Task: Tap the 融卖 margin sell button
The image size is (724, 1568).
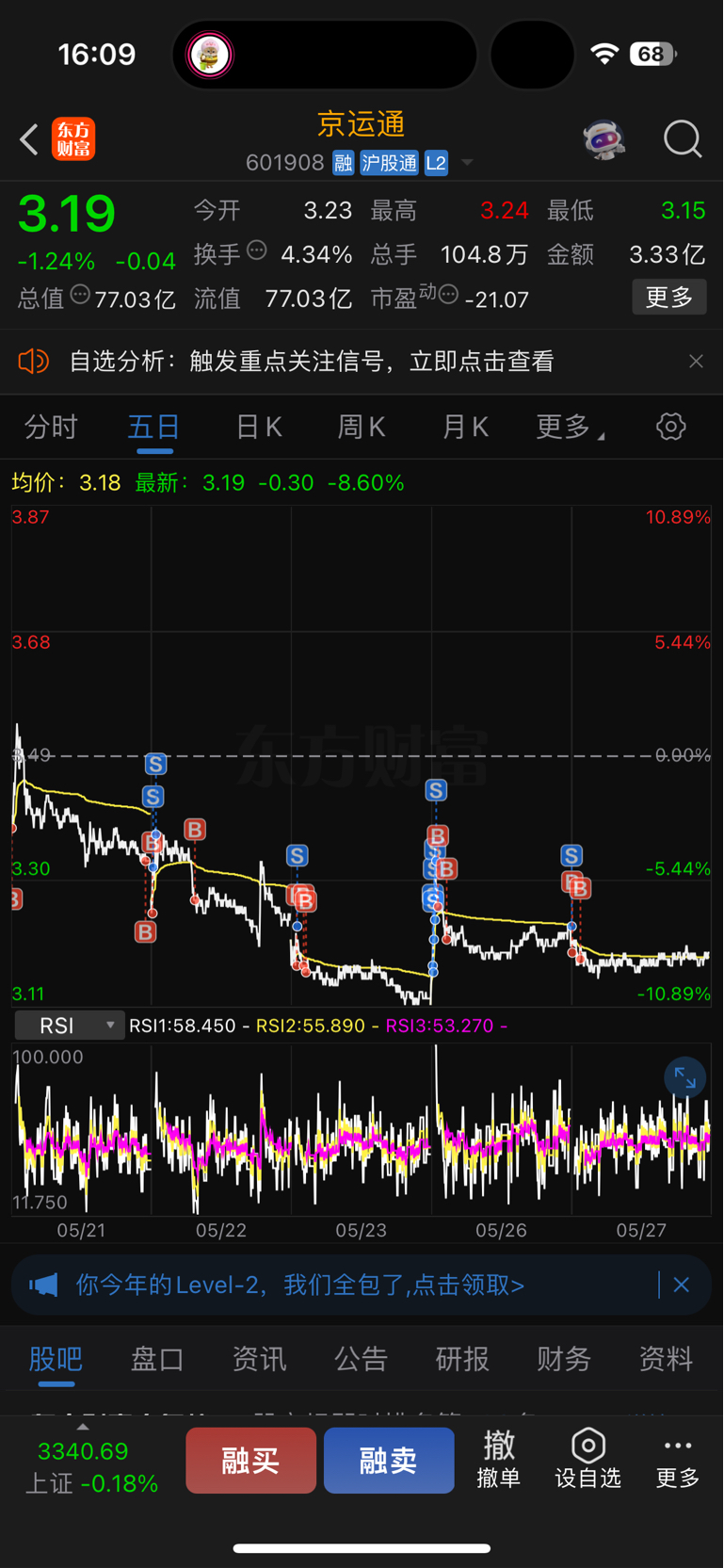Action: [389, 1461]
